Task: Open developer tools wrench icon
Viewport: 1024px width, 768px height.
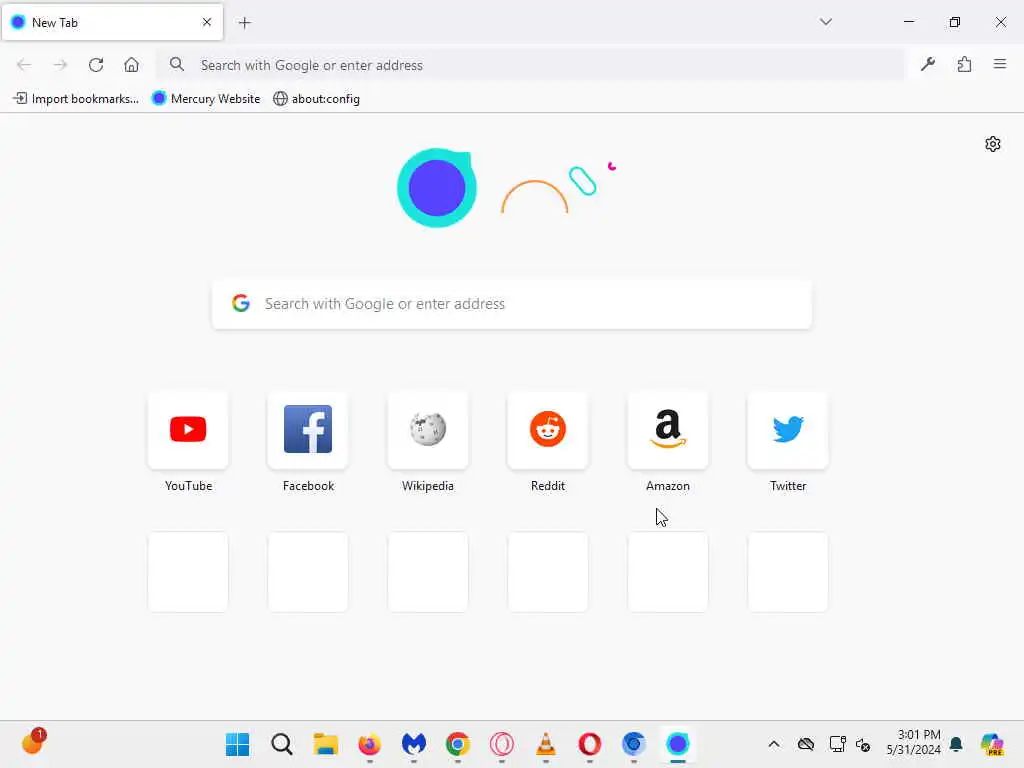Action: pyautogui.click(x=928, y=64)
